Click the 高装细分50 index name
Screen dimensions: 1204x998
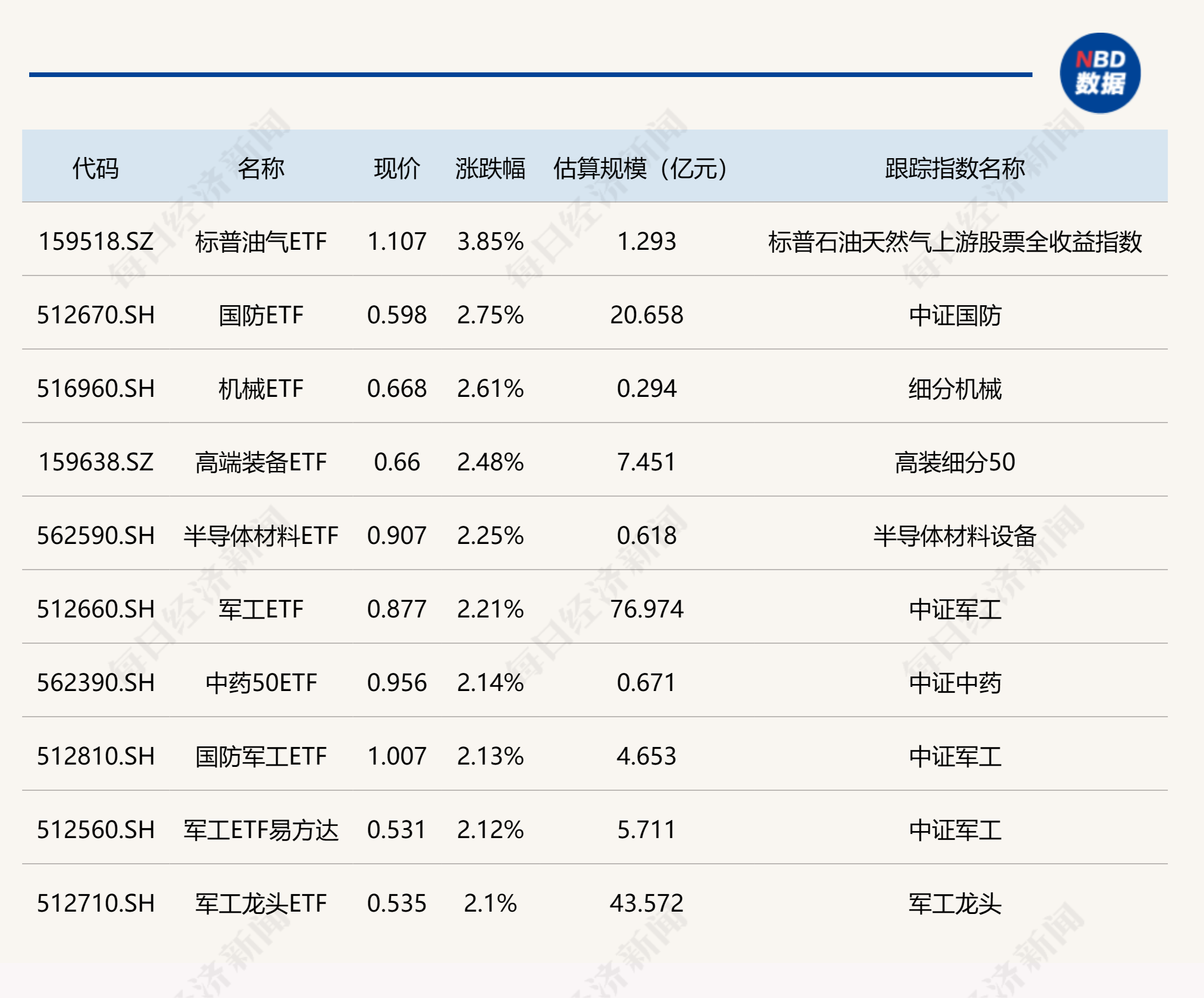[x=955, y=462]
